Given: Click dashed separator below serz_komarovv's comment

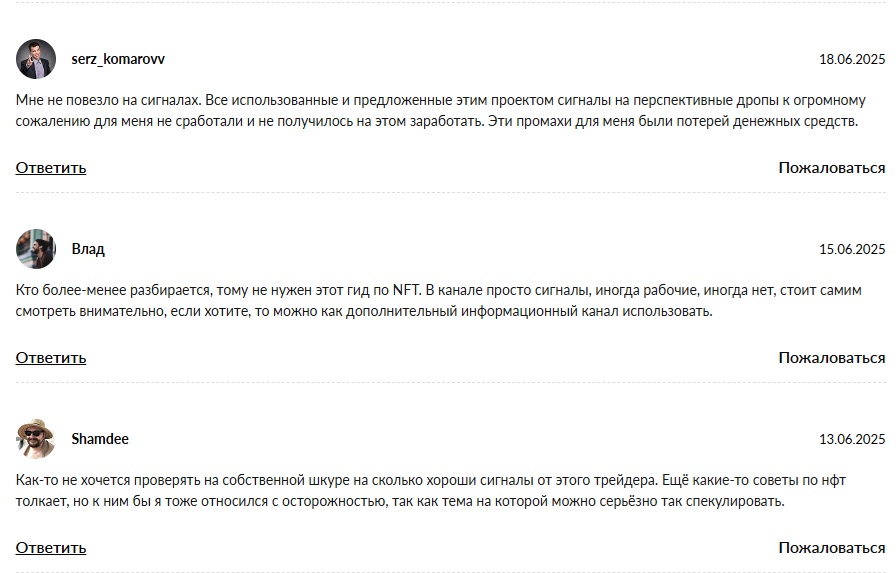Looking at the screenshot, I should pyautogui.click(x=450, y=193).
